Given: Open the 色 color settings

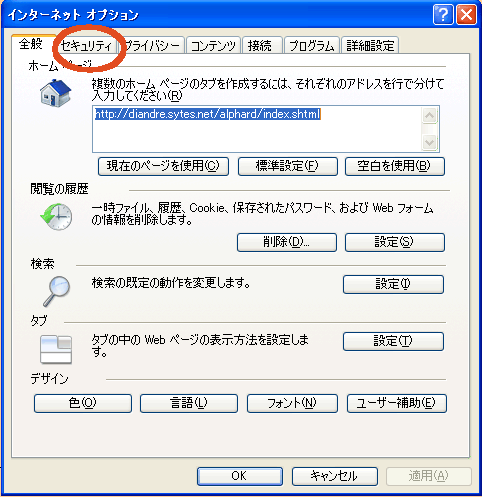Looking at the screenshot, I should click(x=83, y=403).
